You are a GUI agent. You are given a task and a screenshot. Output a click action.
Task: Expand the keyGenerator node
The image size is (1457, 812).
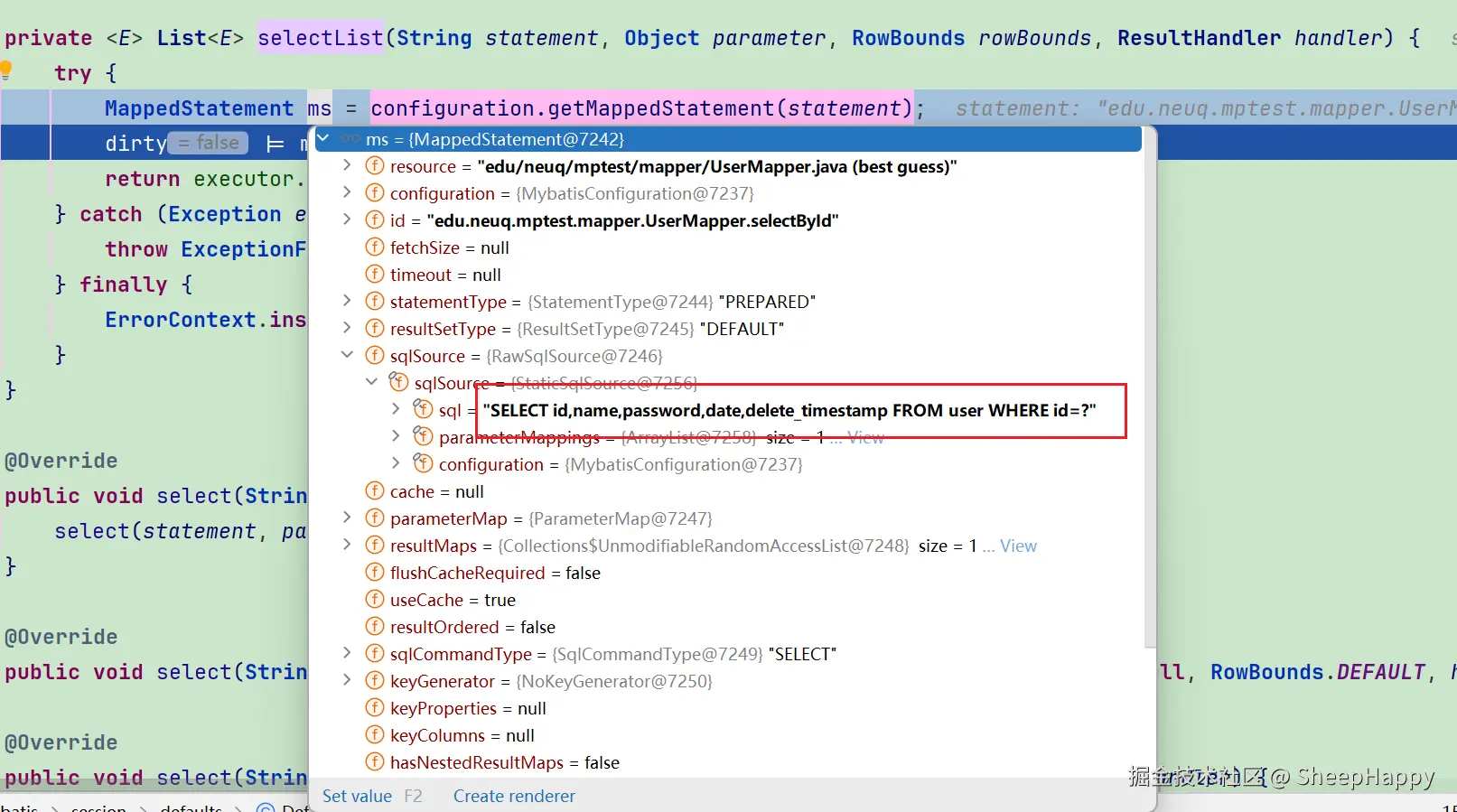pyautogui.click(x=347, y=680)
